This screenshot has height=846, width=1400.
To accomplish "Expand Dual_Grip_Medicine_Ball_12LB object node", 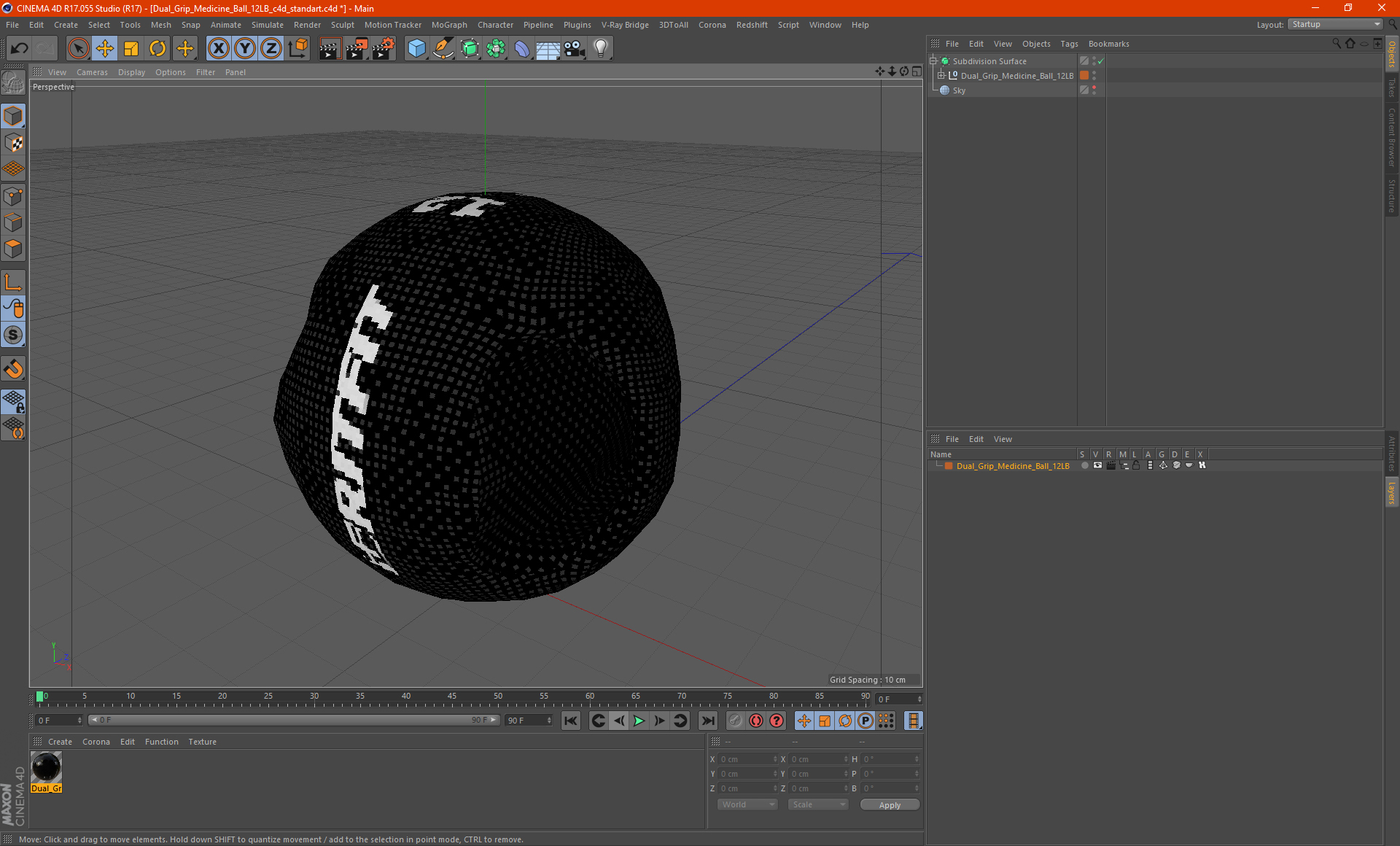I will (x=941, y=76).
